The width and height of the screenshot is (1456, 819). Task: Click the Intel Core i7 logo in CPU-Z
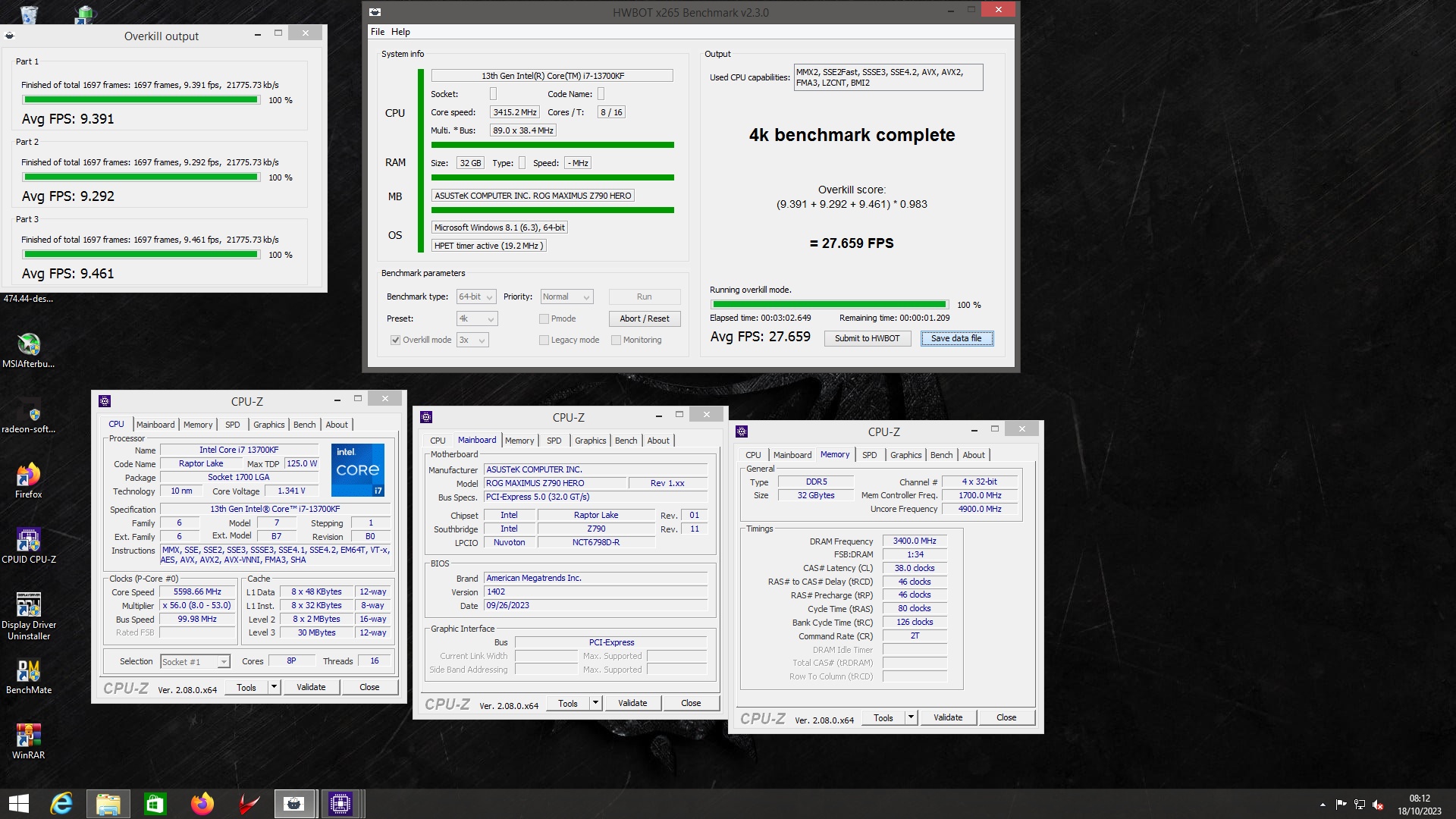click(x=358, y=470)
